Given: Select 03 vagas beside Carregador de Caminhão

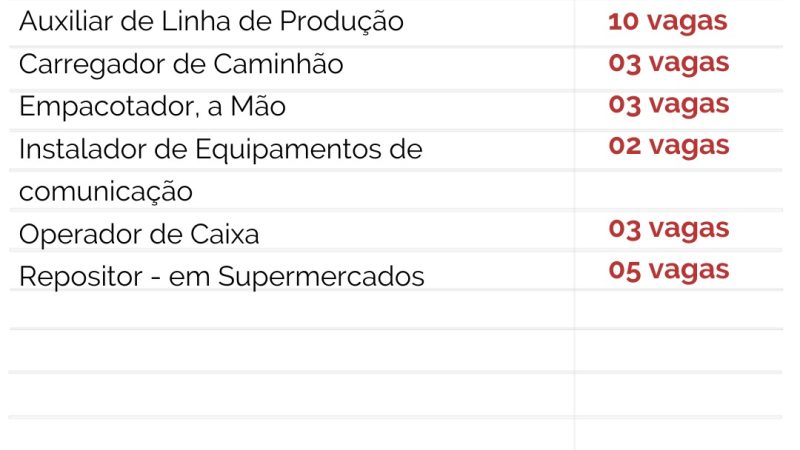Looking at the screenshot, I should coord(669,63).
